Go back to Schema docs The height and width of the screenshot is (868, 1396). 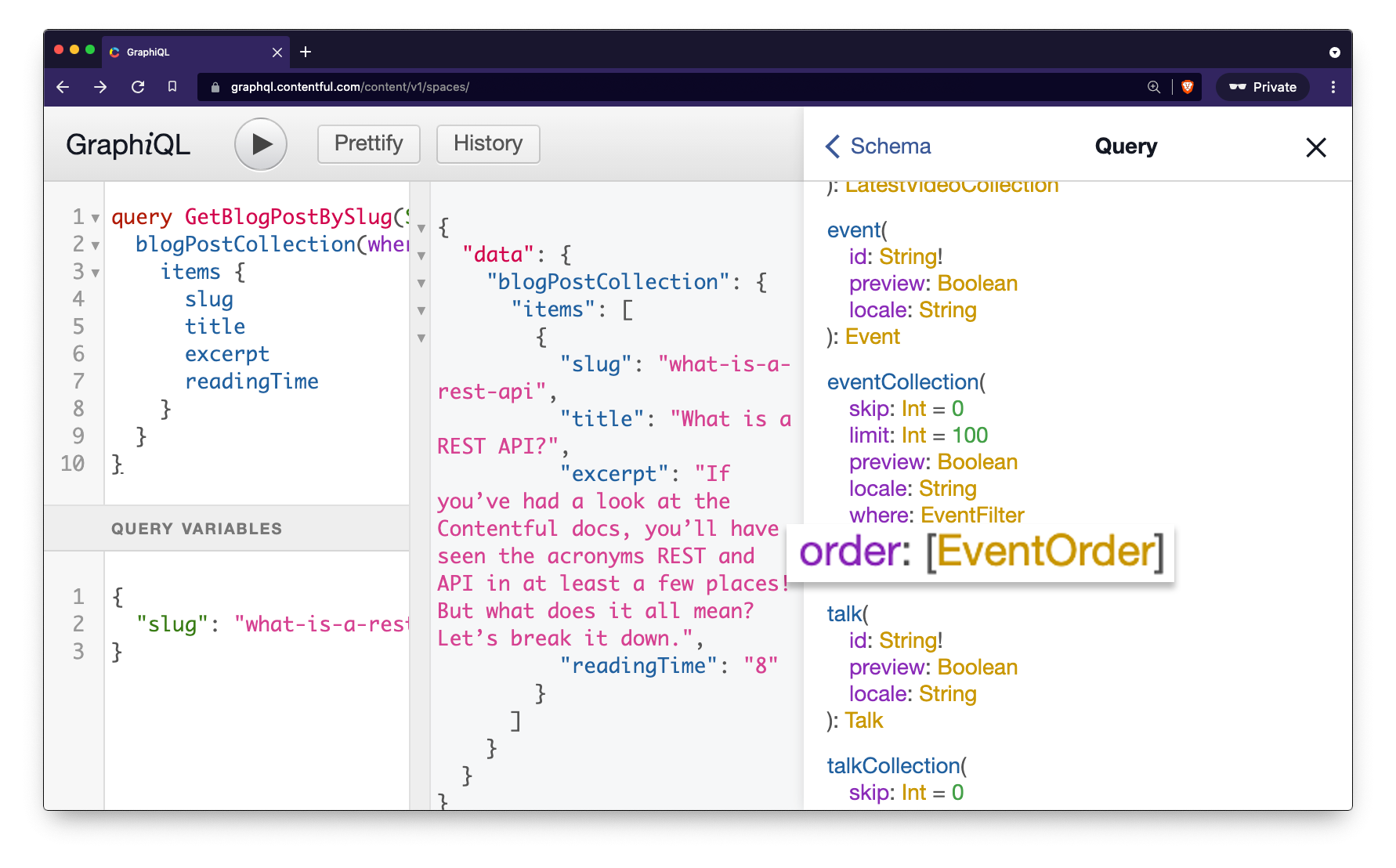878,146
